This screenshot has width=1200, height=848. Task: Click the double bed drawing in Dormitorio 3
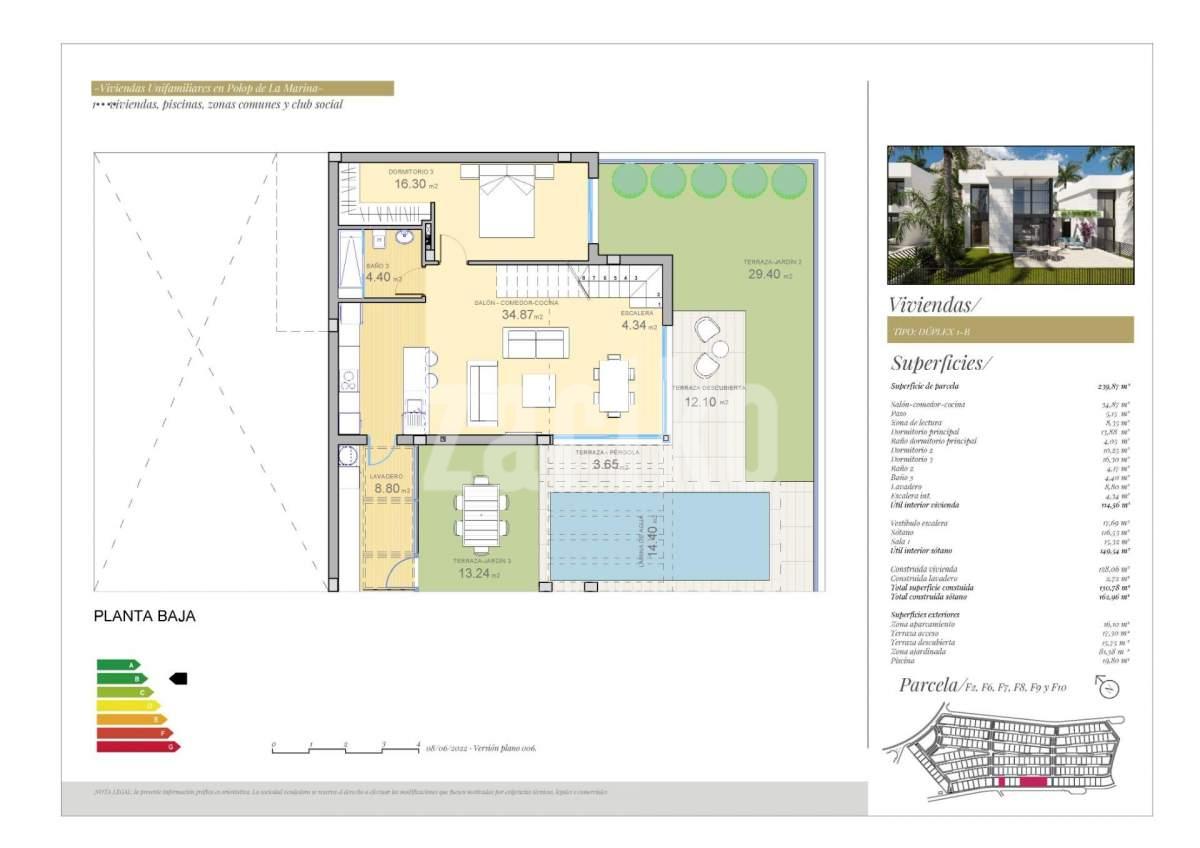pyautogui.click(x=507, y=200)
